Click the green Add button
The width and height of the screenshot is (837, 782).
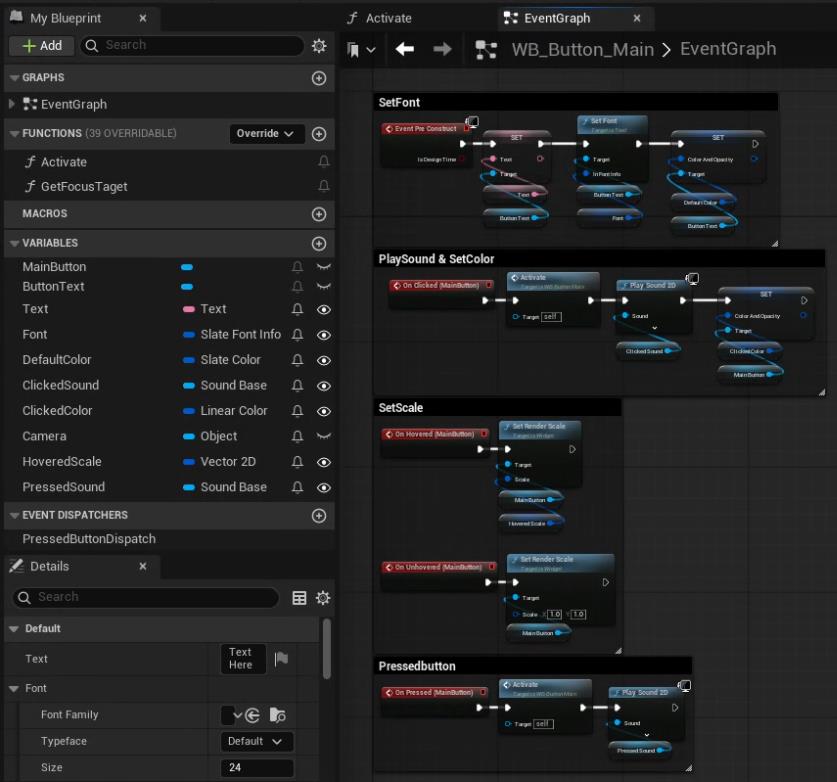[41, 46]
